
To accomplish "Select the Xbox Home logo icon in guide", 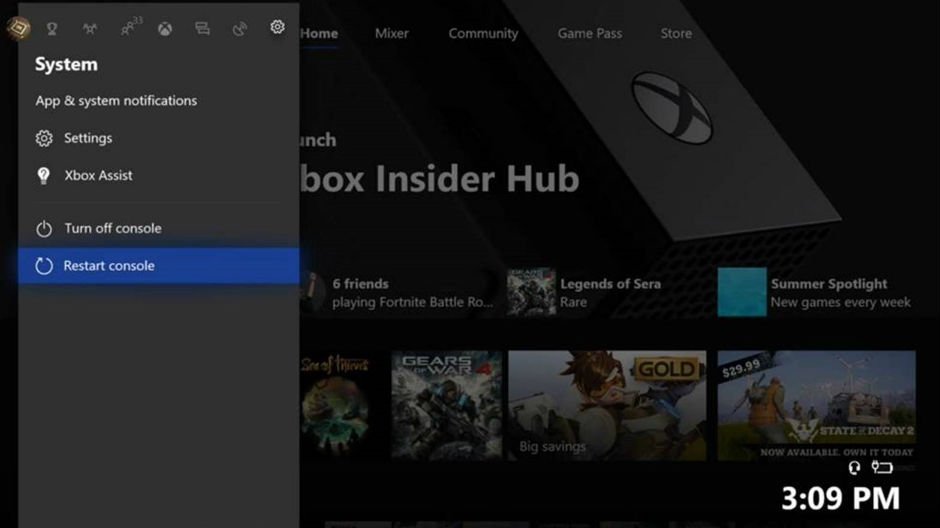I will coord(165,28).
